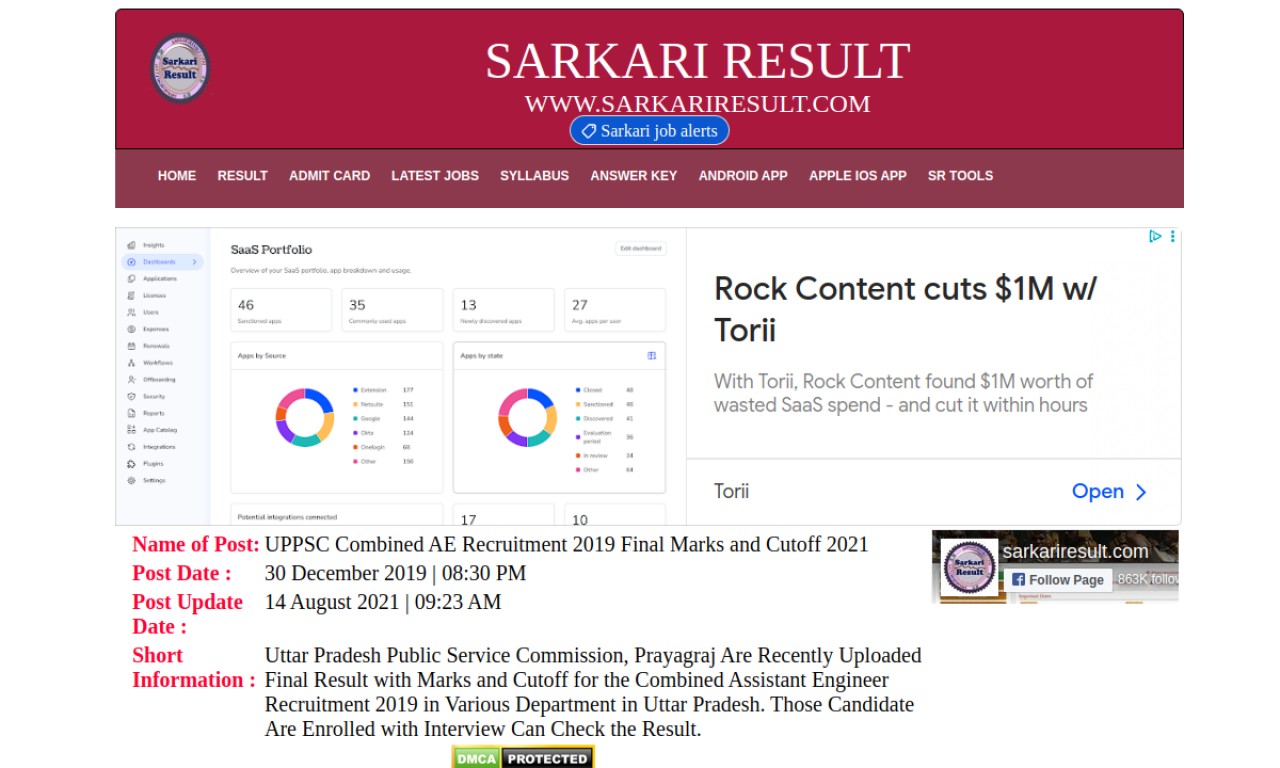Click the UPPSC Combined AE Recruitment post title
Screen dimensions: 1280x768
(566, 545)
